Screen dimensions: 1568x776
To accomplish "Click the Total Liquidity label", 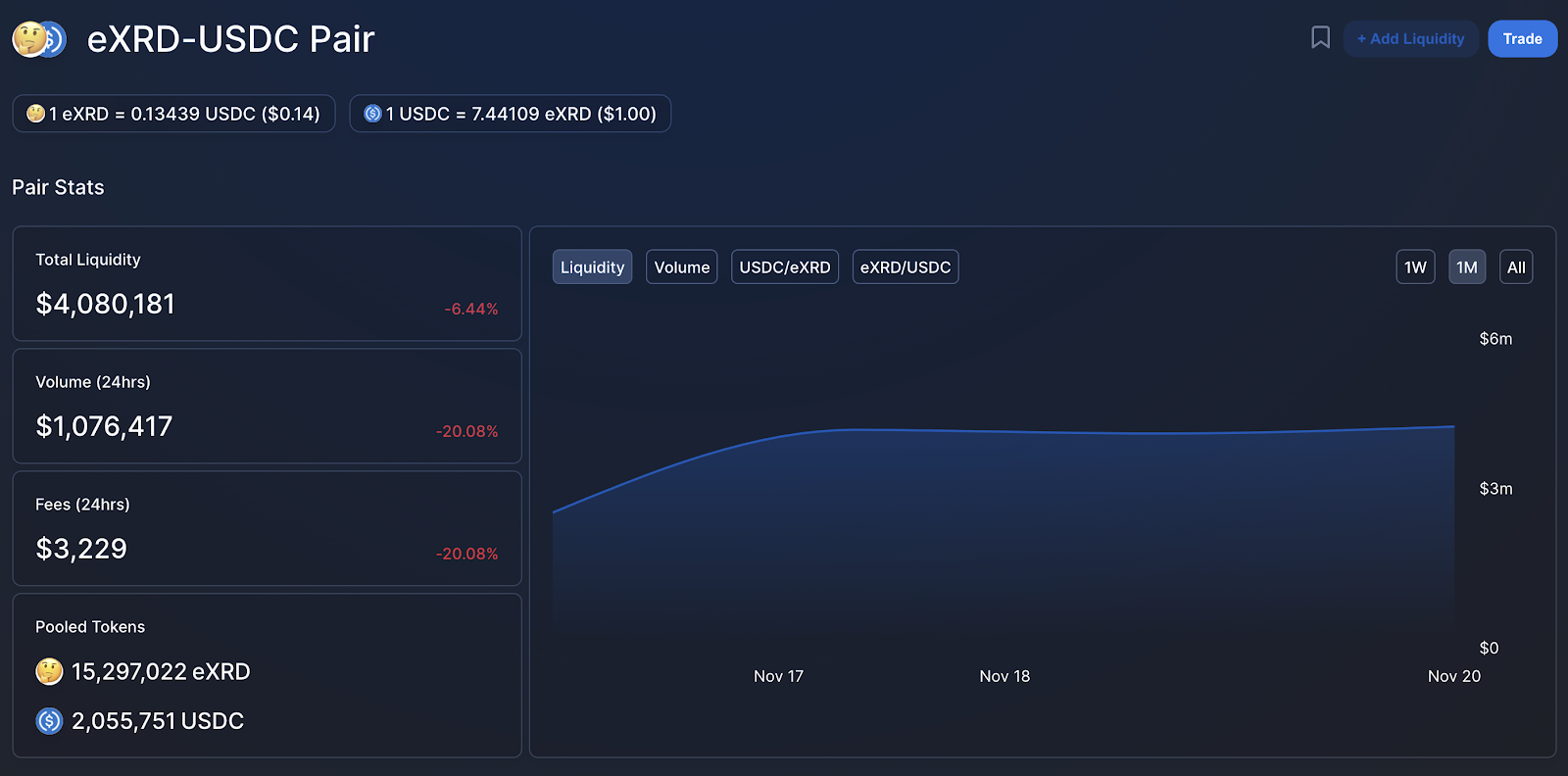I will pyautogui.click(x=88, y=260).
